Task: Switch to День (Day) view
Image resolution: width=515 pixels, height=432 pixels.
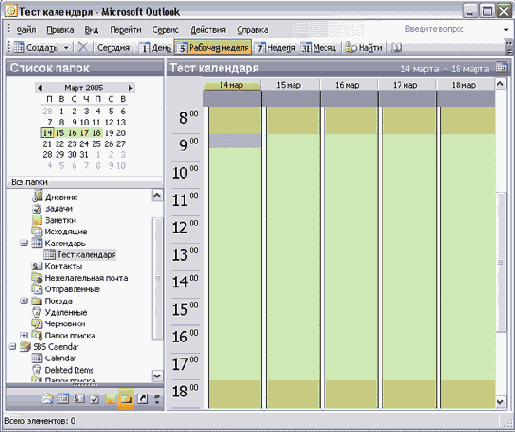Action: (155, 48)
